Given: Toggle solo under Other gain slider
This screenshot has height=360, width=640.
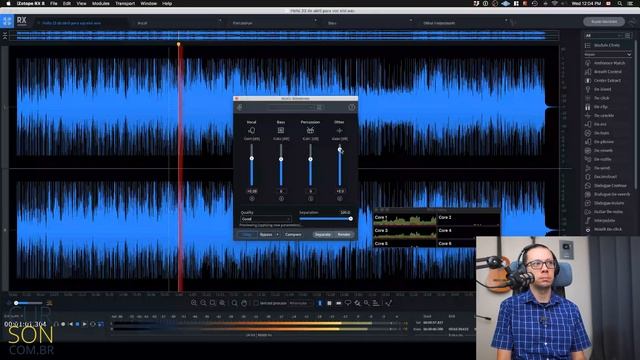Looking at the screenshot, I should coord(340,199).
